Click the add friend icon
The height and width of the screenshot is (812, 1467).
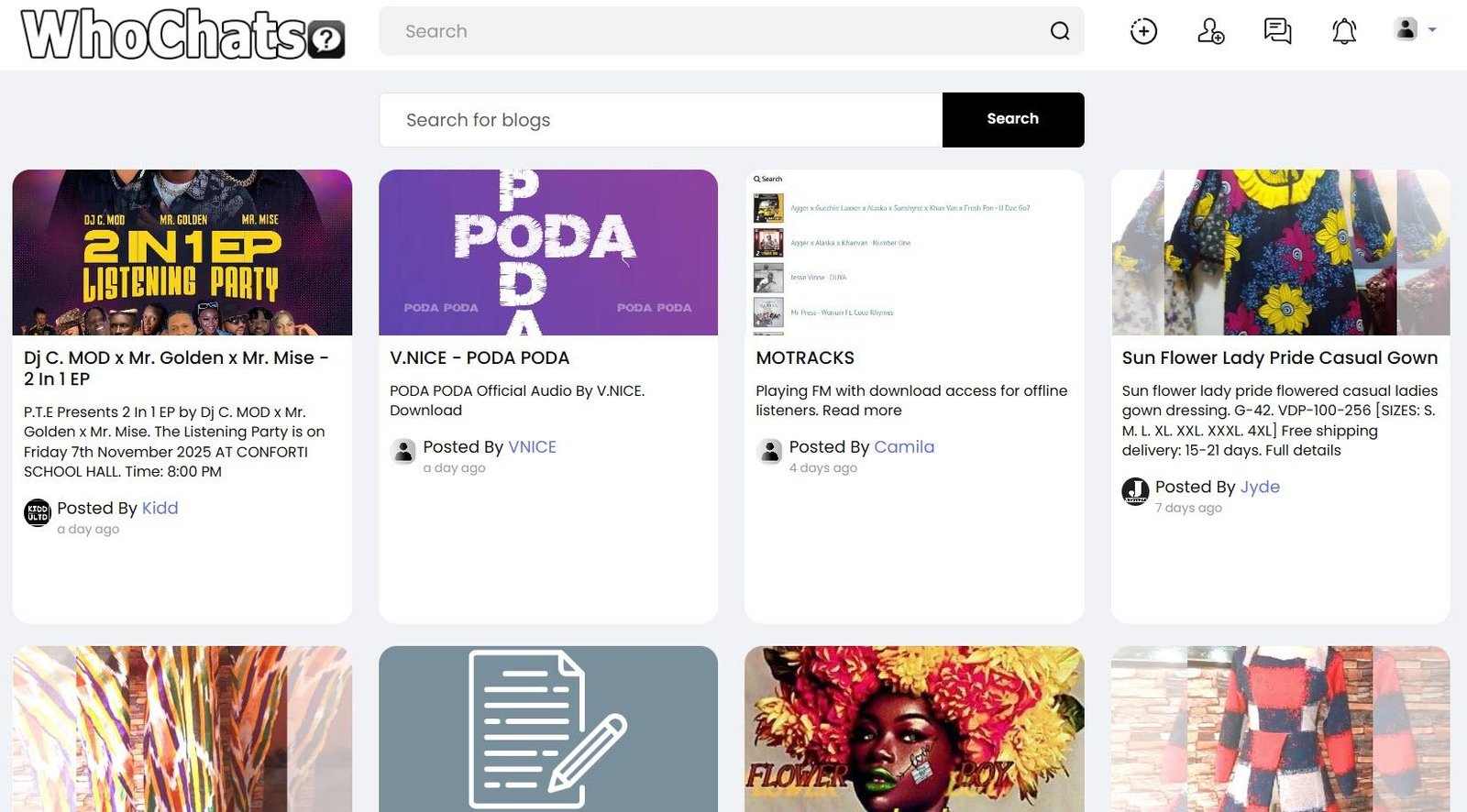[x=1210, y=31]
